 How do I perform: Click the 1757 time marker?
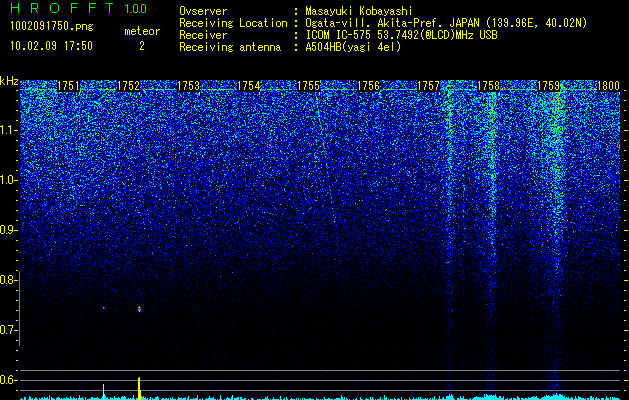tap(428, 86)
